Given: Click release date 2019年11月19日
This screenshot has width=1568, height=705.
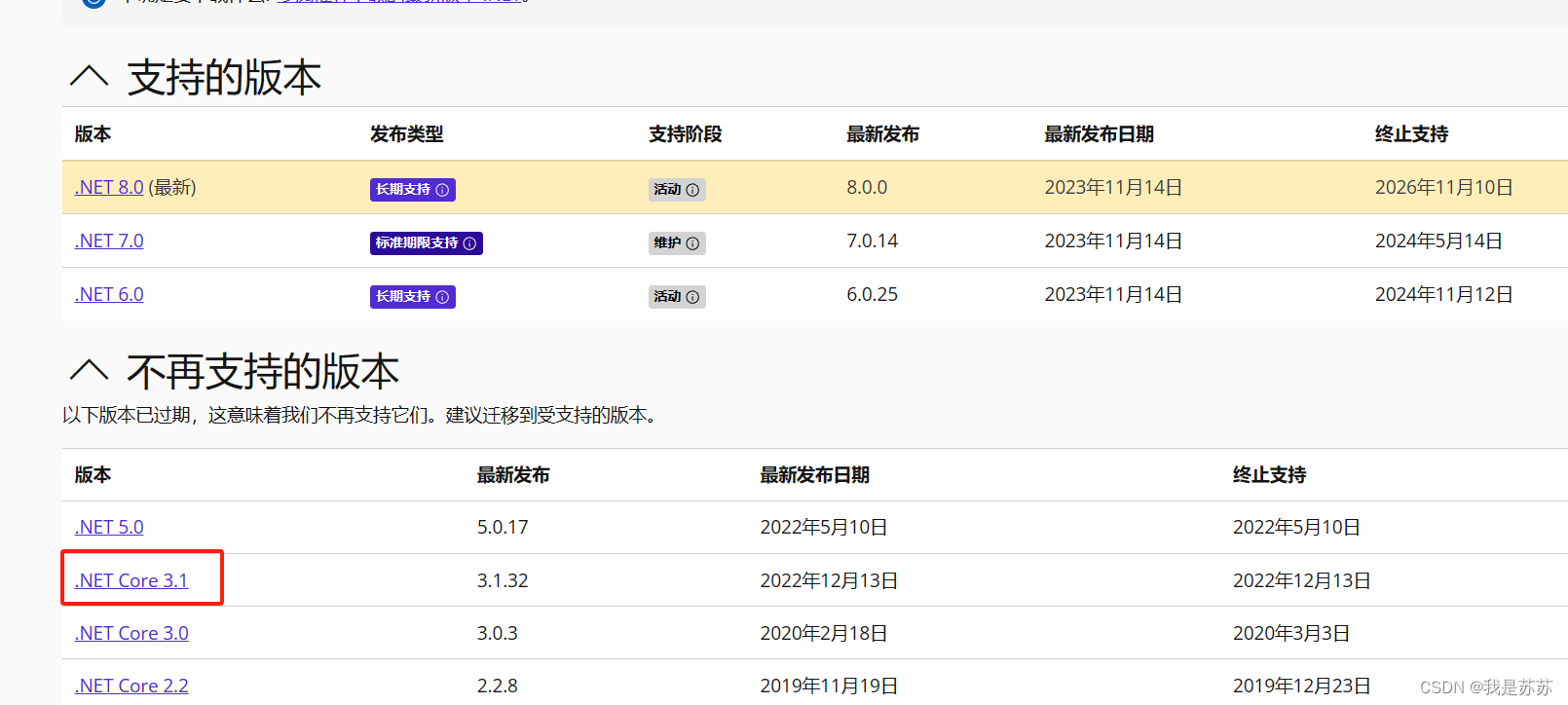Looking at the screenshot, I should [x=830, y=686].
